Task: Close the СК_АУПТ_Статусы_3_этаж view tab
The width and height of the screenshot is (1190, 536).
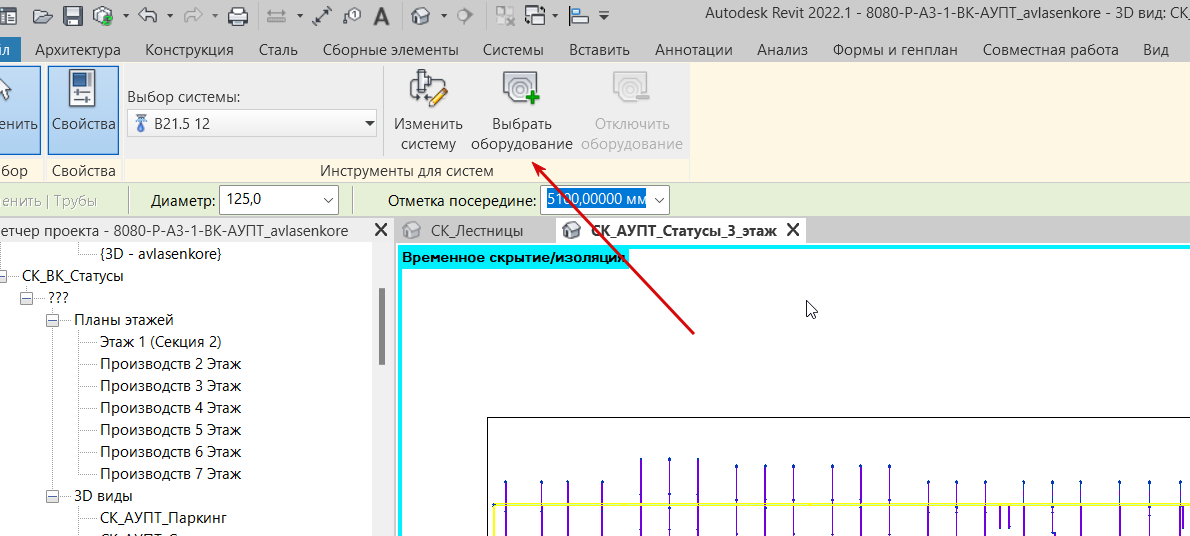Action: 792,231
